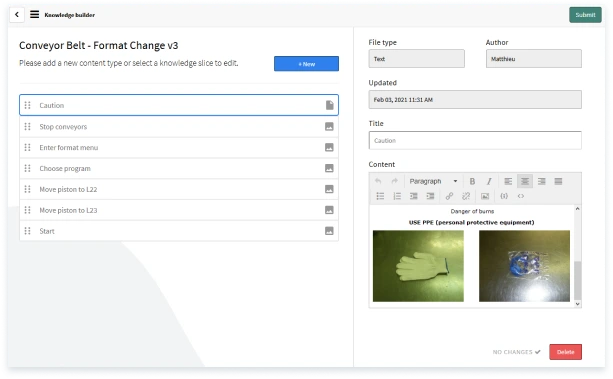Increase the indent
The image size is (613, 379).
click(430, 196)
